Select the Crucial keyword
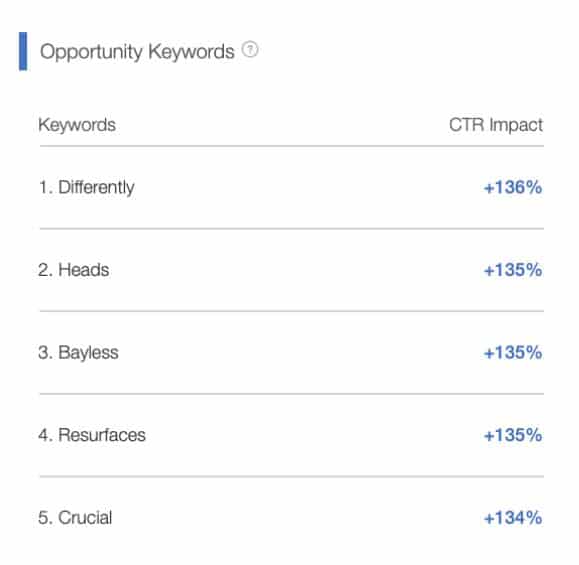Image resolution: width=579 pixels, height=565 pixels. pos(85,517)
